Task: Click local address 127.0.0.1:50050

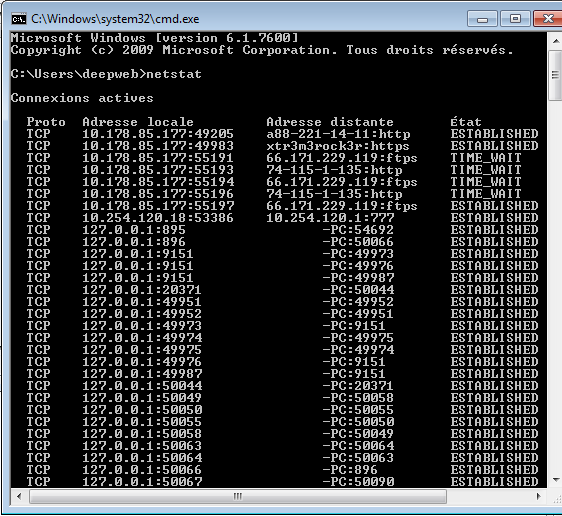Action: [142, 410]
